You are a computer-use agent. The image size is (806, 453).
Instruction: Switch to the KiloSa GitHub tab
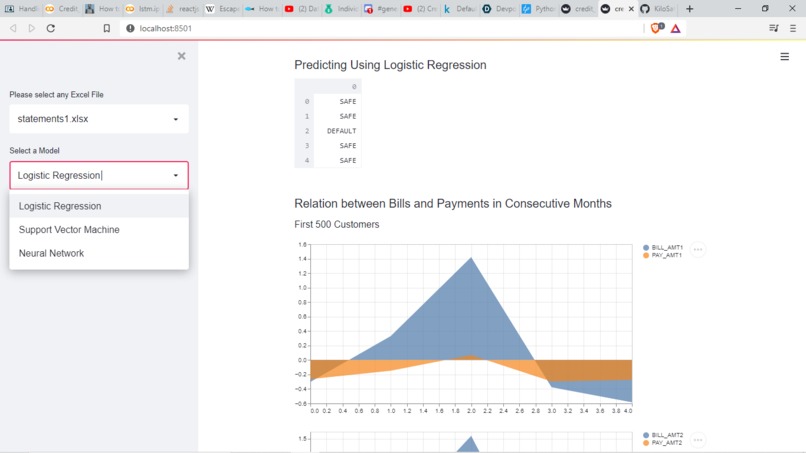[x=658, y=9]
